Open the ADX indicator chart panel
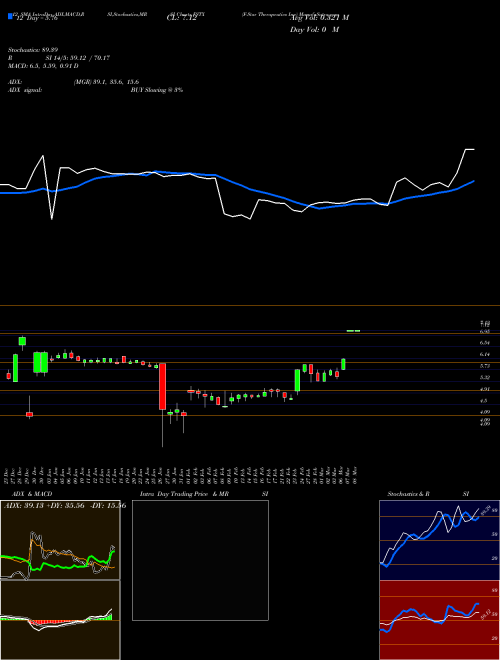 60,540
